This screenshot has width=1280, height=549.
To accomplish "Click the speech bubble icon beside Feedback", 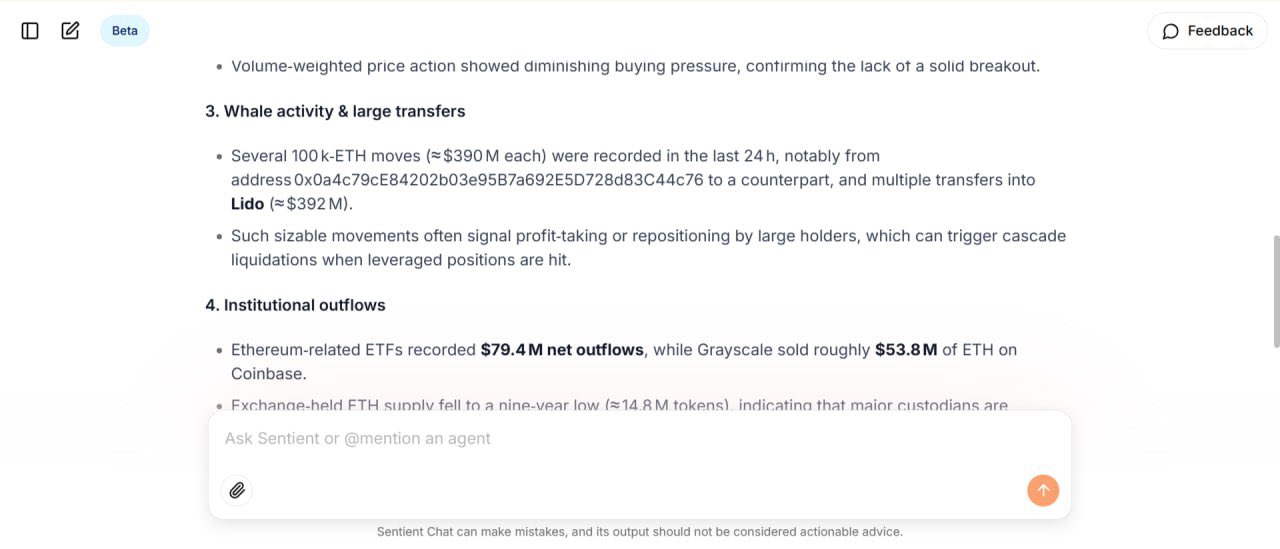I will pos(1170,31).
